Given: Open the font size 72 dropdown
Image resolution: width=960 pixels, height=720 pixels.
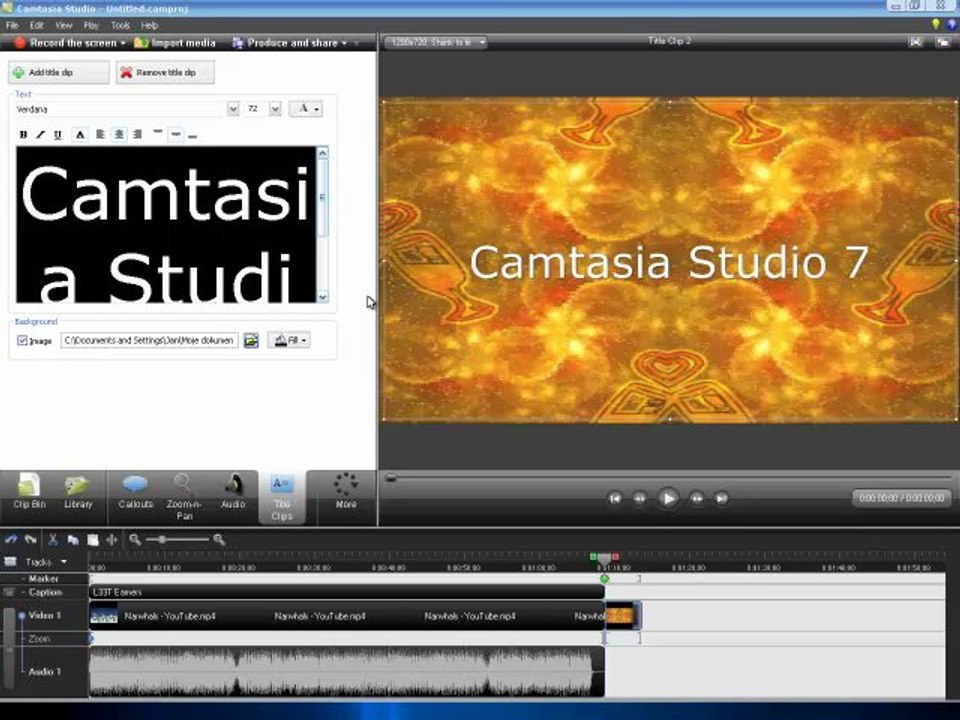Looking at the screenshot, I should click(276, 109).
